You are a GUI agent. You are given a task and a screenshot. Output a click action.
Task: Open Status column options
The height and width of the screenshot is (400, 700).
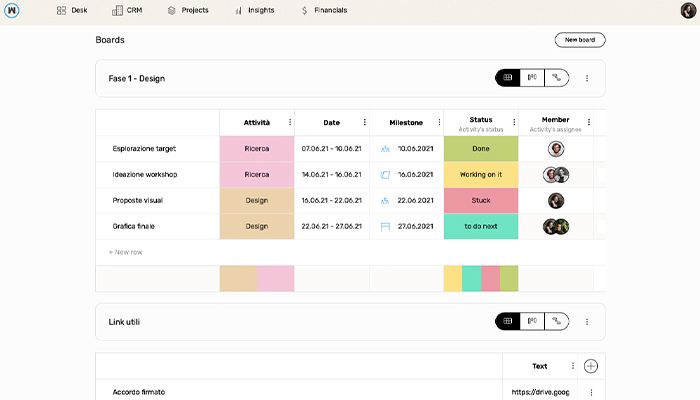pos(514,122)
